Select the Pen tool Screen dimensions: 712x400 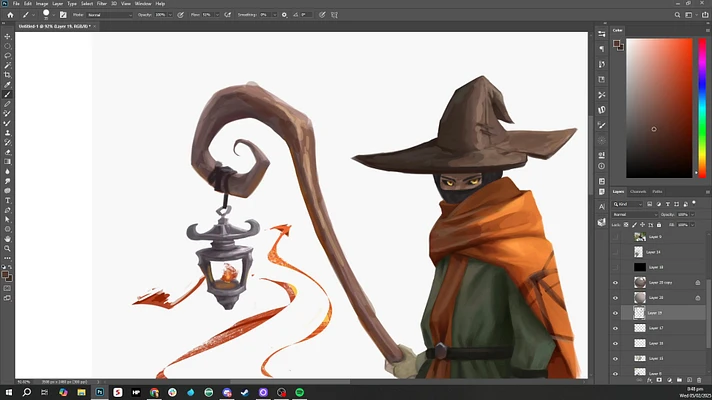(x=7, y=210)
